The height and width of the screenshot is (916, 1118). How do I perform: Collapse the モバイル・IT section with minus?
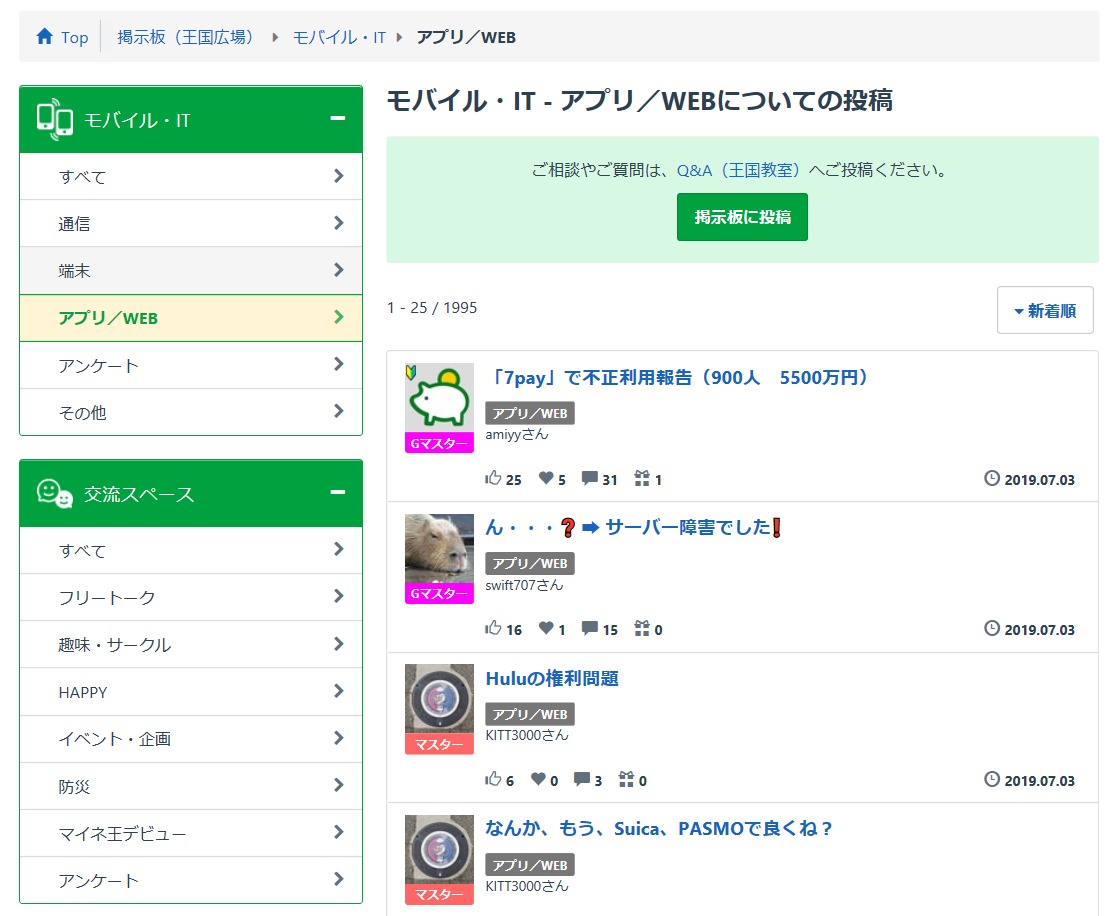pos(338,119)
